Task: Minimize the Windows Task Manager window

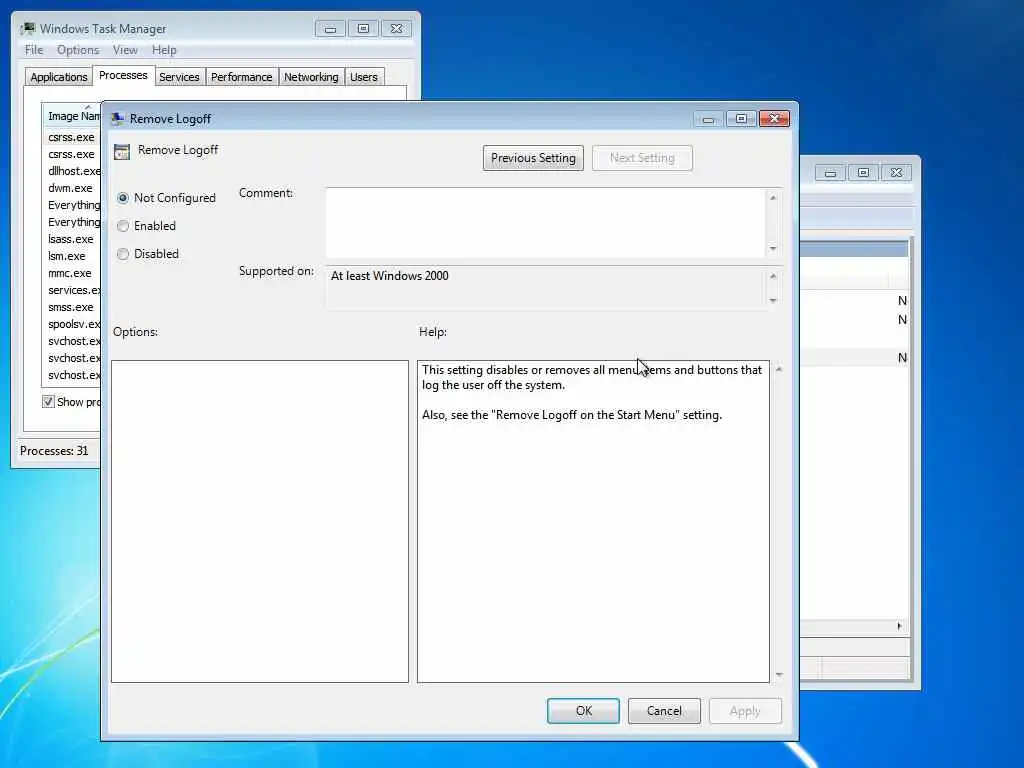Action: click(330, 29)
